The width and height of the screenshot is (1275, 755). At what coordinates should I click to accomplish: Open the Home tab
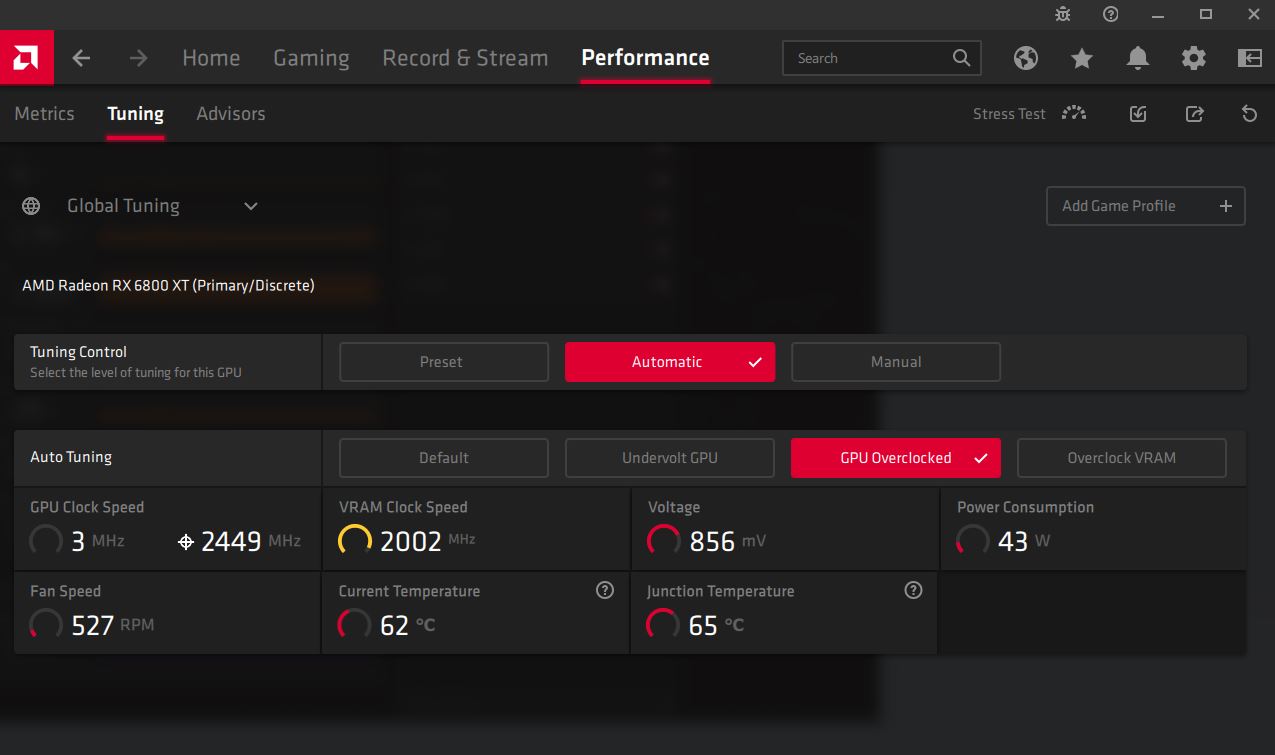click(x=211, y=58)
